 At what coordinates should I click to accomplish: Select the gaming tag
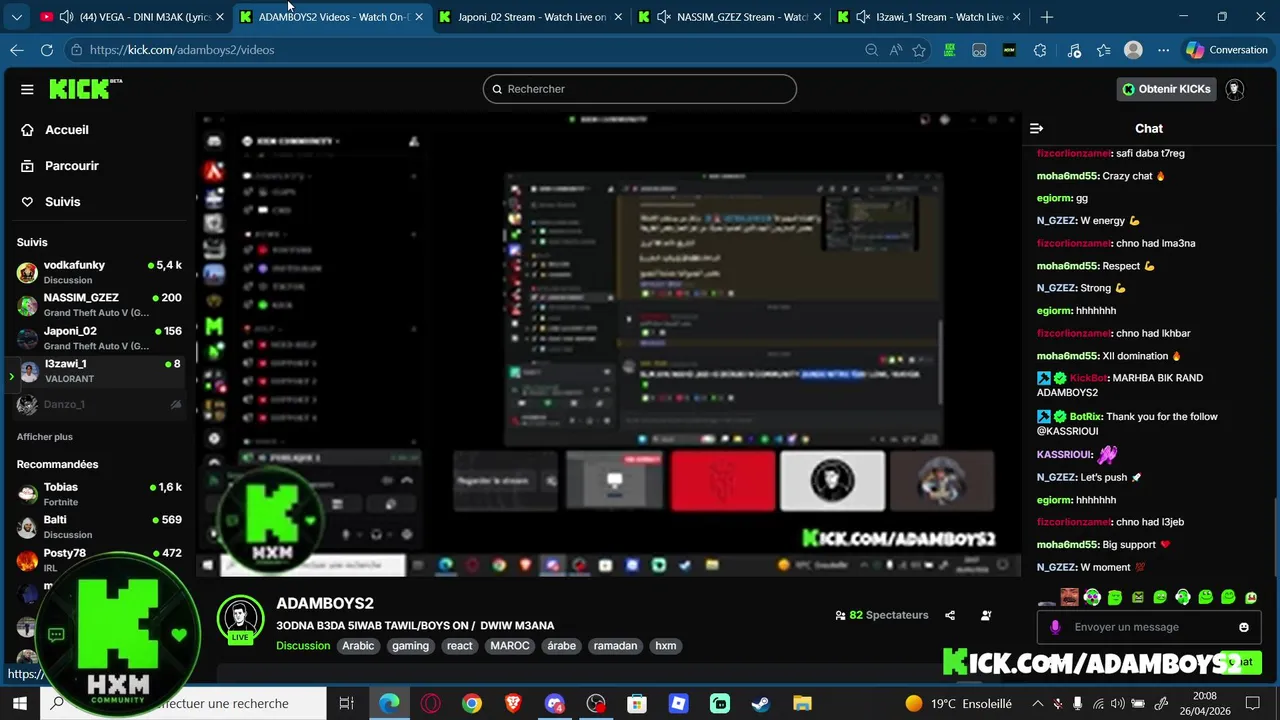tap(410, 646)
